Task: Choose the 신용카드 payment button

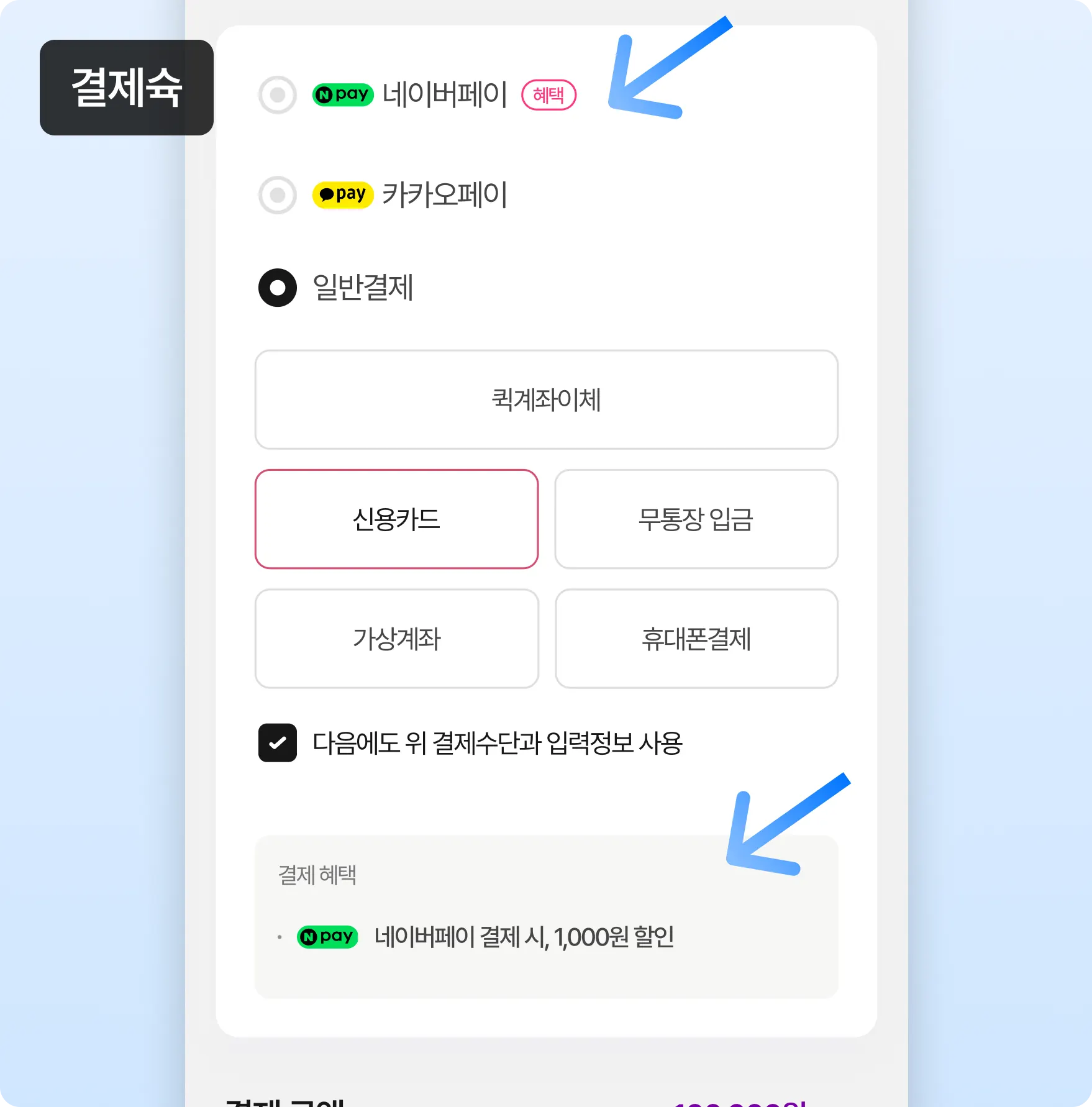Action: point(396,519)
